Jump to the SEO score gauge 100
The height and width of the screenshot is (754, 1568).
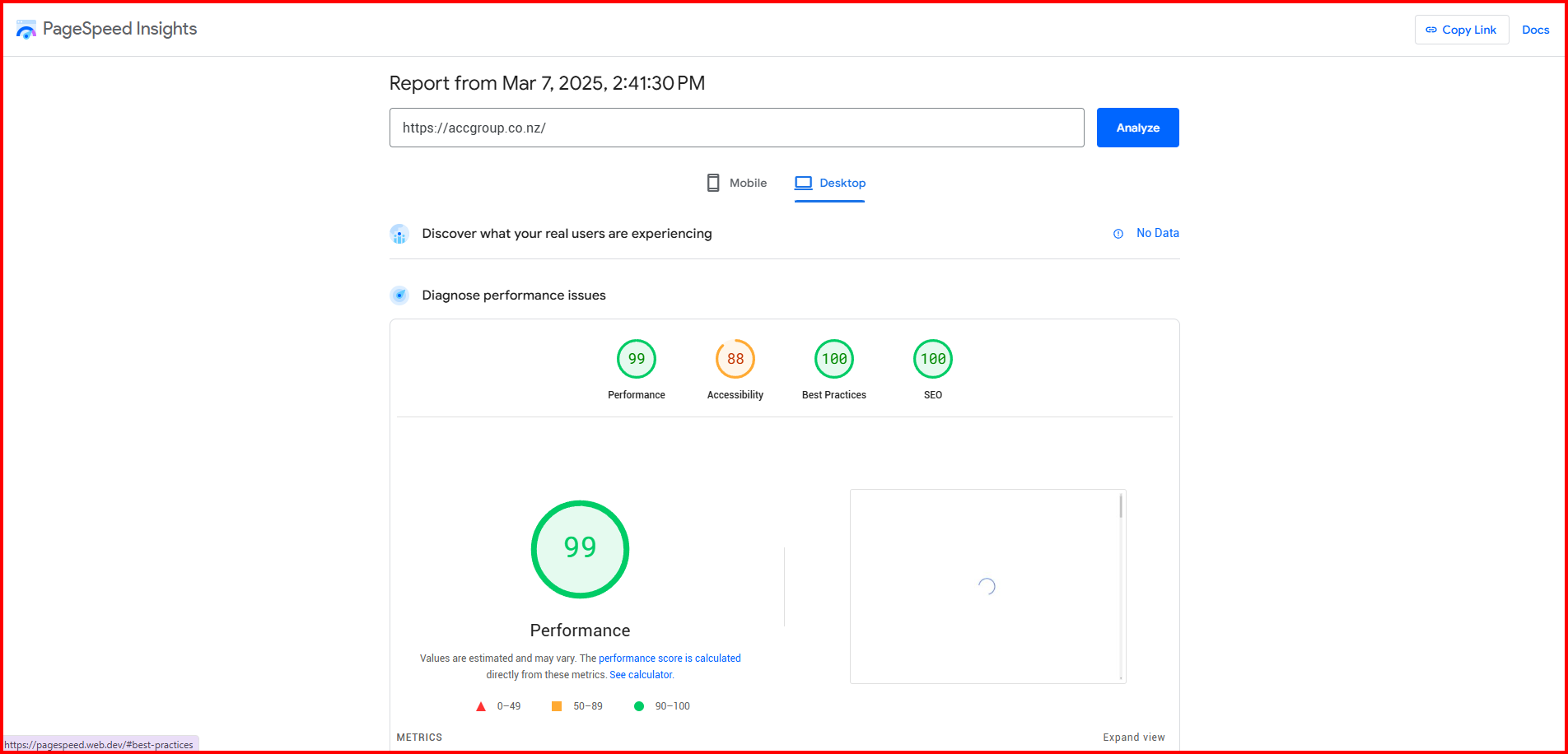[933, 359]
